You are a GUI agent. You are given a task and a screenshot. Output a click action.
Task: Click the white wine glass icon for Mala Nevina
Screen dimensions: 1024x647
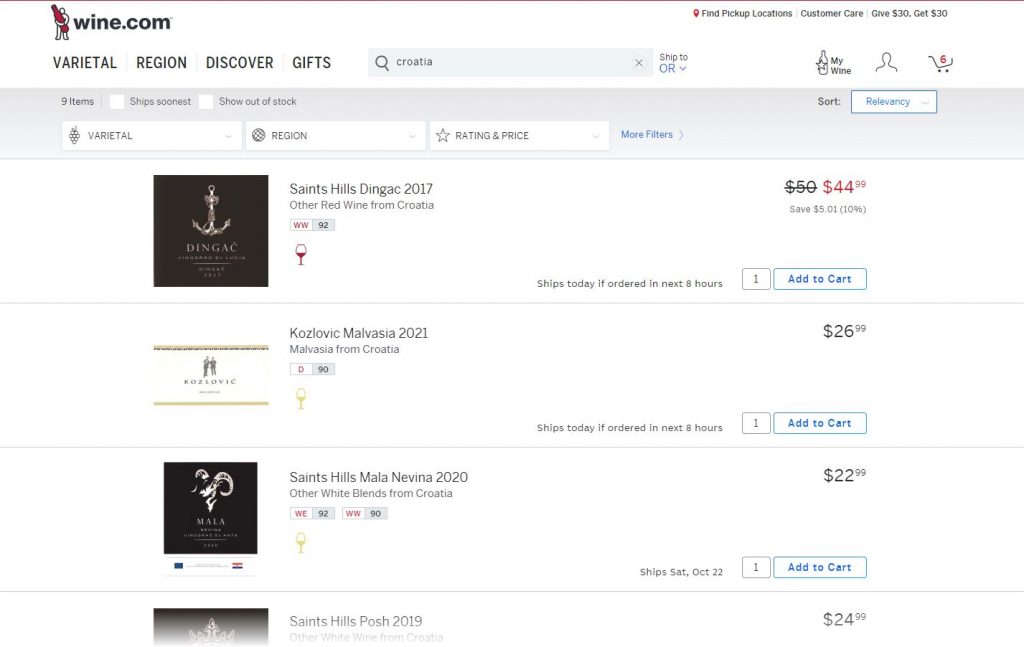300,543
